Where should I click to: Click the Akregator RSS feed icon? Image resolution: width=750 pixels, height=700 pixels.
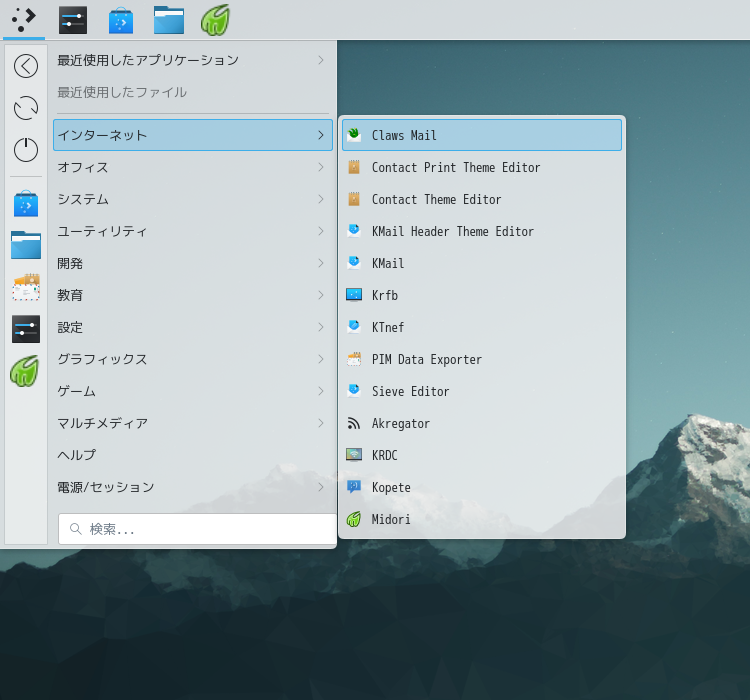354,423
